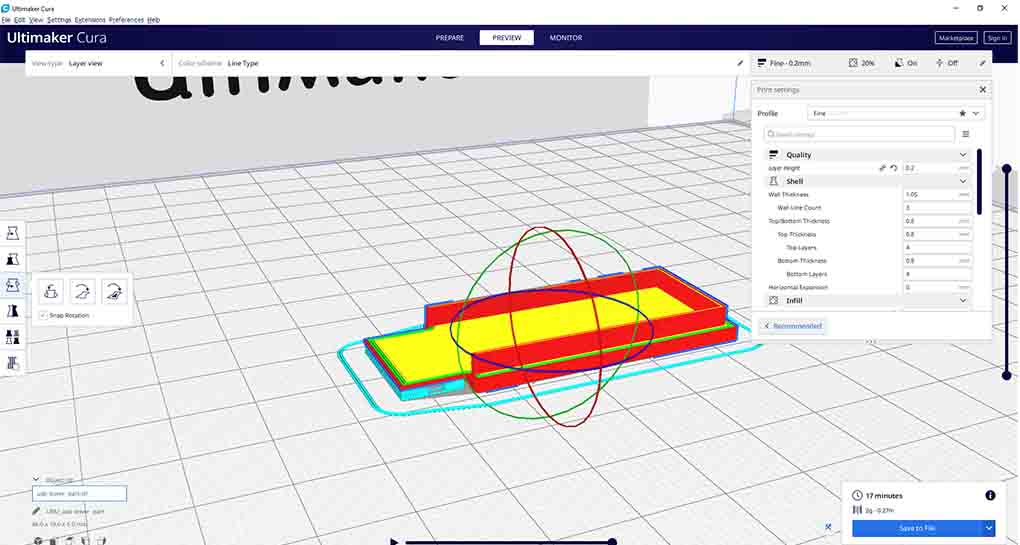The image size is (1020, 545).
Task: Click the 3D view camera icon at bottom left
Action: point(38,540)
